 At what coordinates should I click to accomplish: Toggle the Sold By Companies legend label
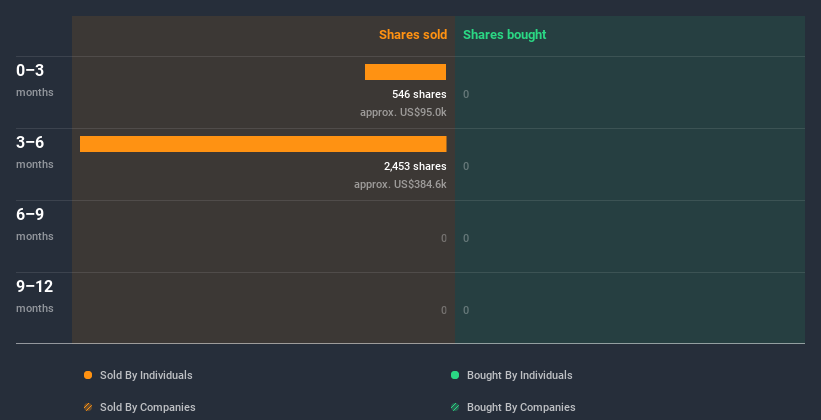click(148, 407)
